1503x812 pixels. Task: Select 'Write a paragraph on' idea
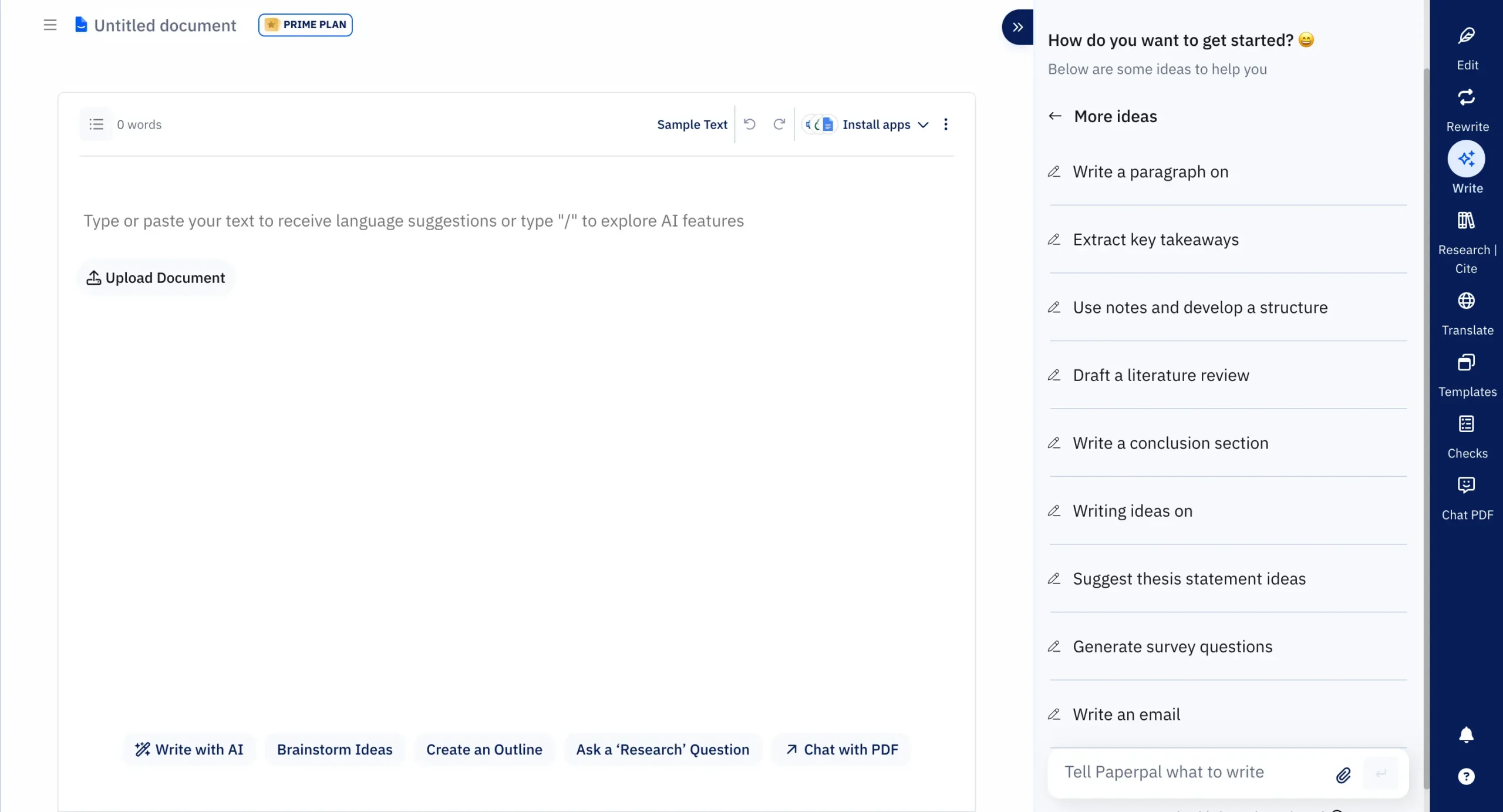pyautogui.click(x=1228, y=172)
